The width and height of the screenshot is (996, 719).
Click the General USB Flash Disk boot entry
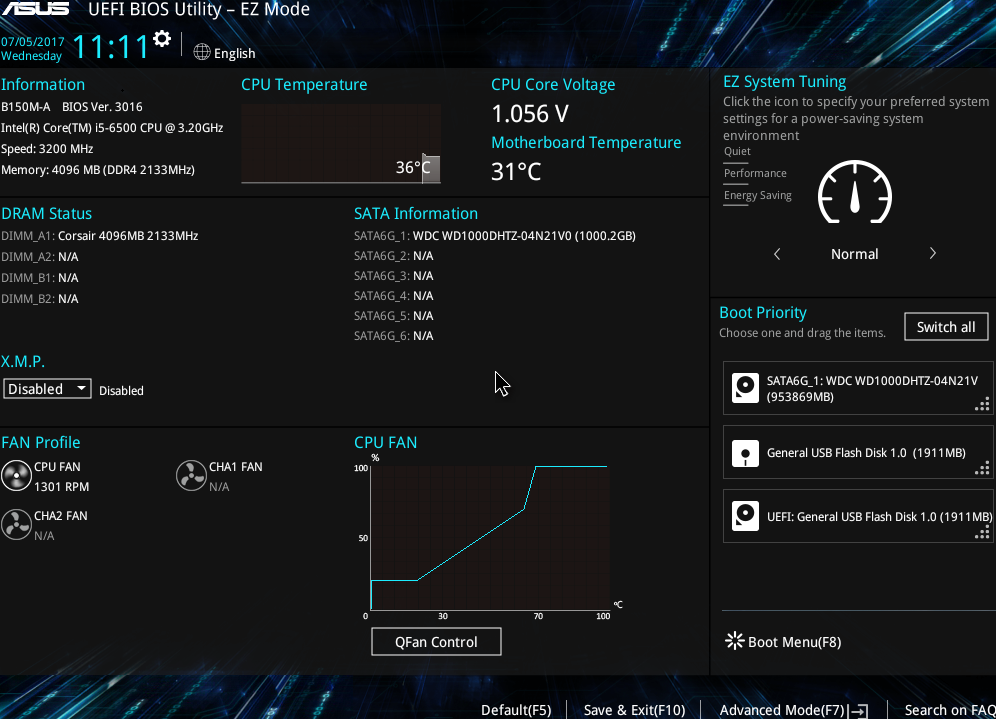pos(858,452)
